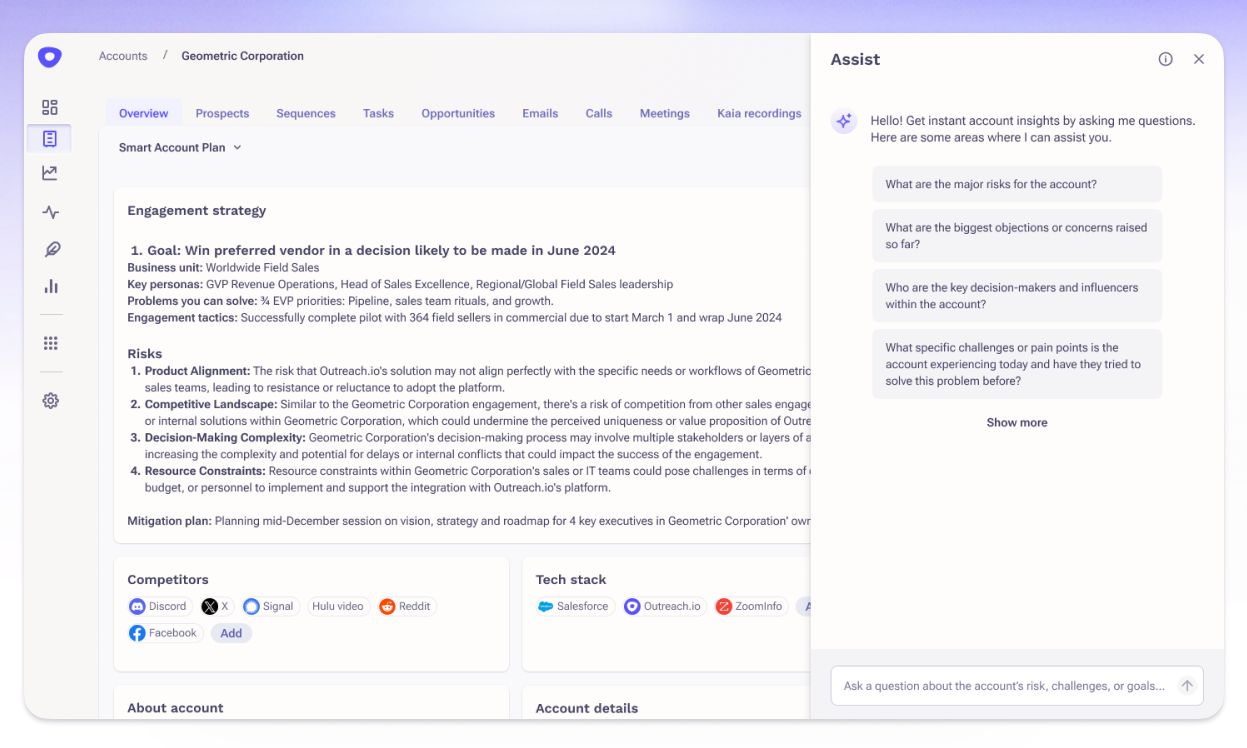Ask the key decision-makers and influencers suggestion
The width and height of the screenshot is (1247, 748).
click(x=1017, y=296)
